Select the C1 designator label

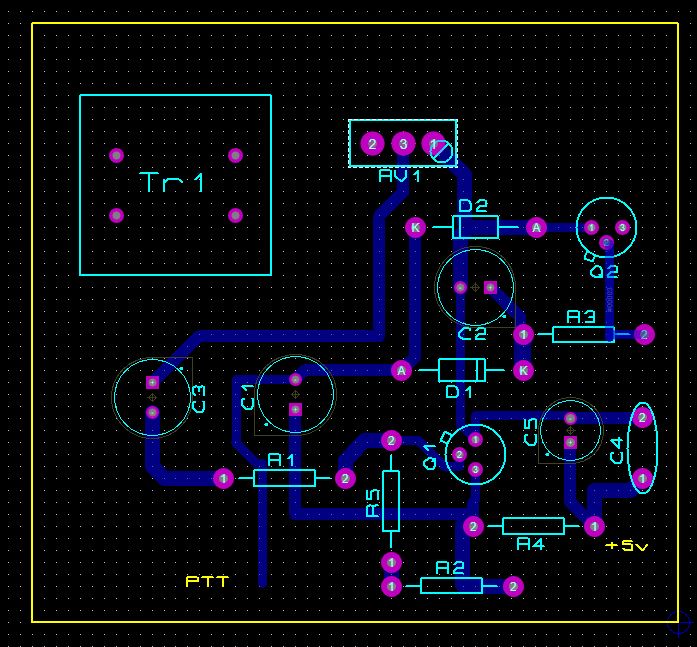(247, 397)
